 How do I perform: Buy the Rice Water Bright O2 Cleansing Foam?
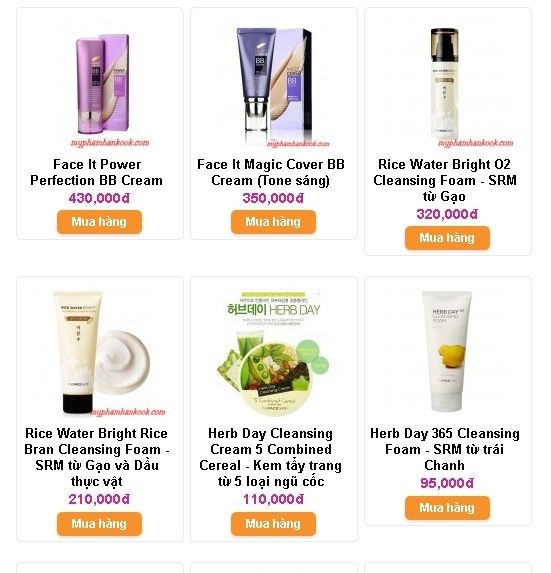click(x=447, y=238)
